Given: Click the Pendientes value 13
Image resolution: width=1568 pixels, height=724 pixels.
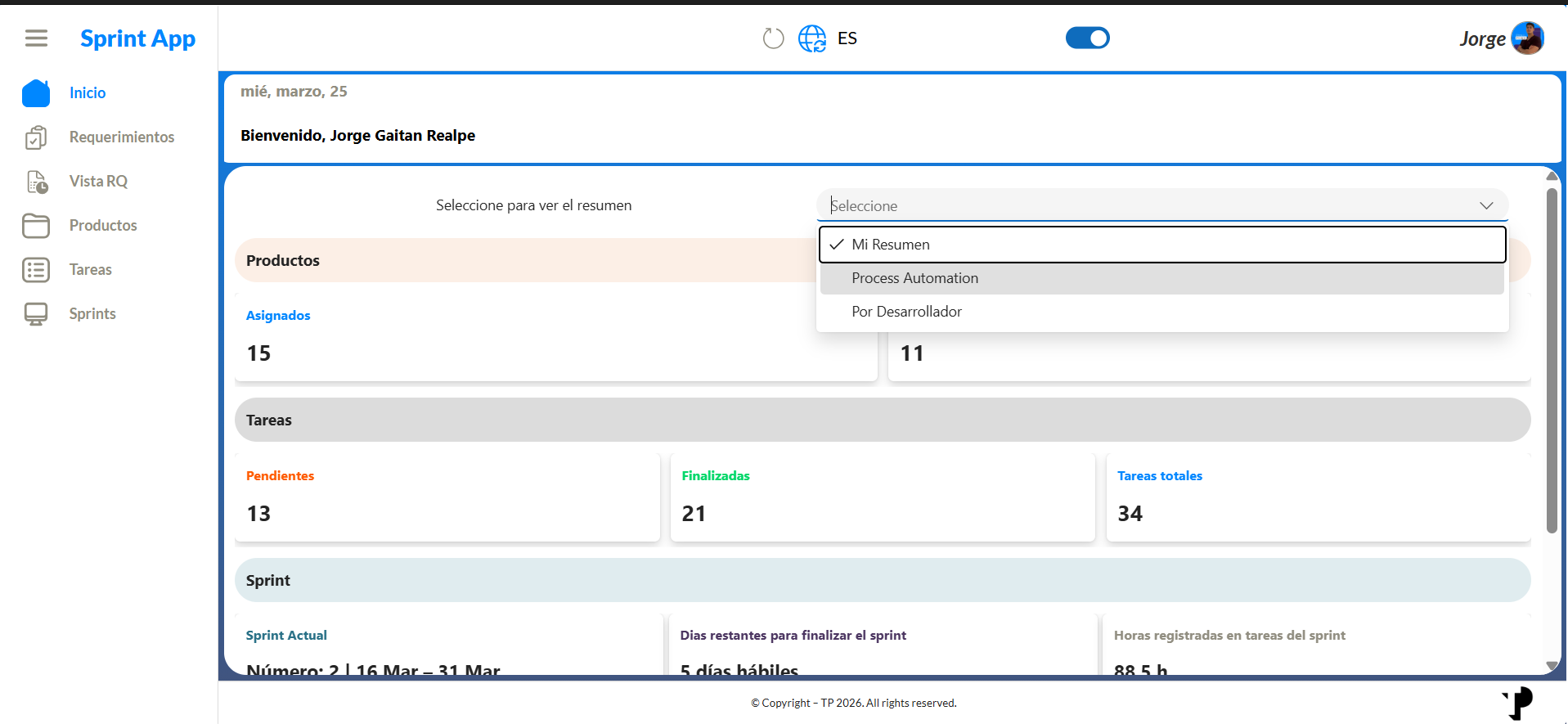Looking at the screenshot, I should 258,514.
